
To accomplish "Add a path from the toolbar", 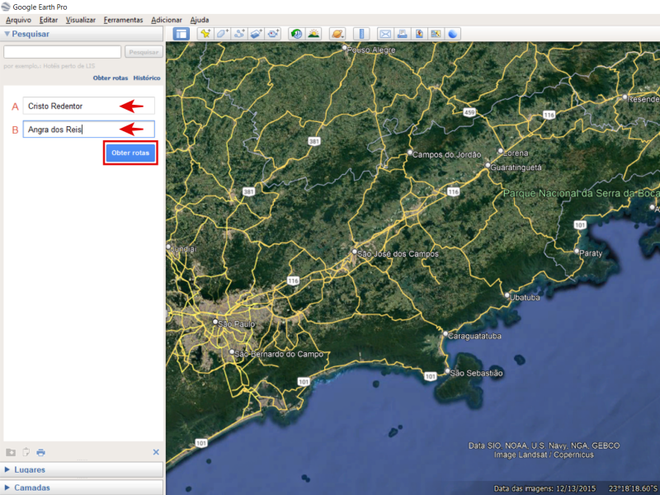I will coord(239,34).
